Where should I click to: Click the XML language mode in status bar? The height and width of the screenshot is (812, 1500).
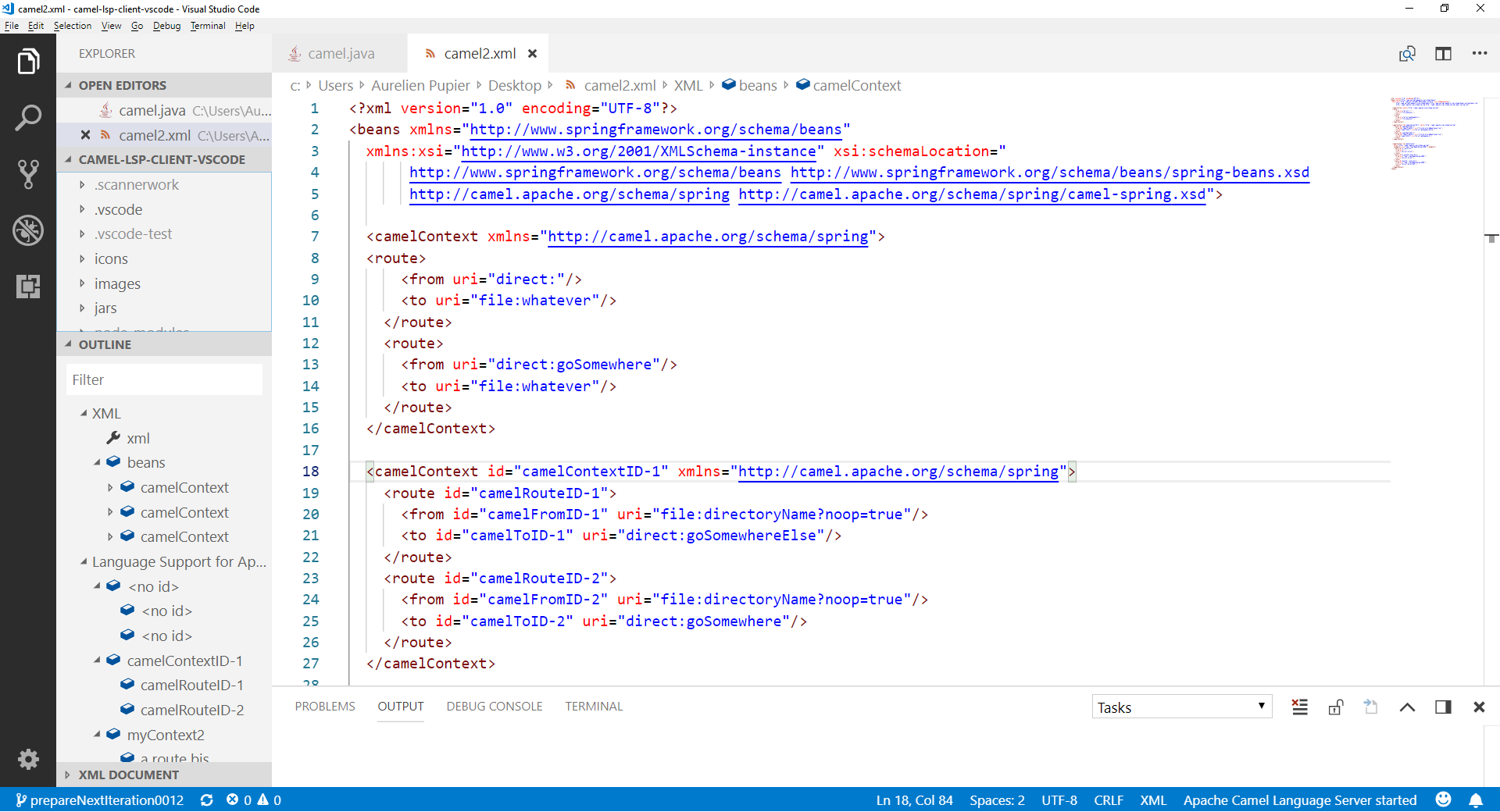click(x=1152, y=800)
